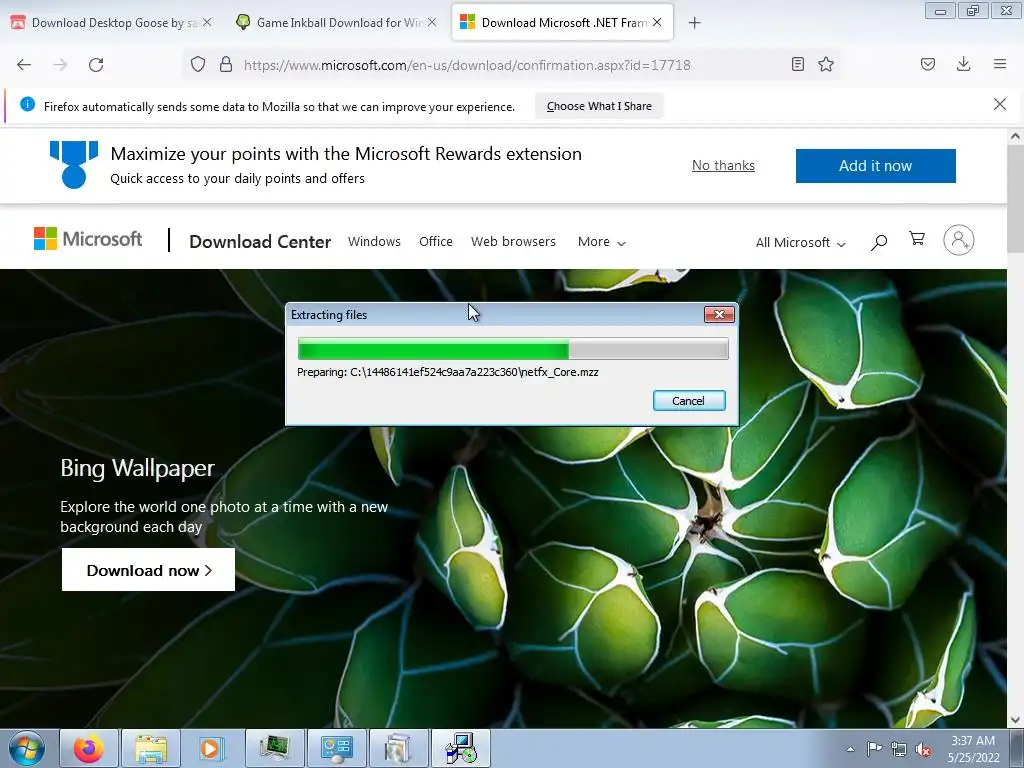Cancel the file extraction dialog

tap(689, 400)
